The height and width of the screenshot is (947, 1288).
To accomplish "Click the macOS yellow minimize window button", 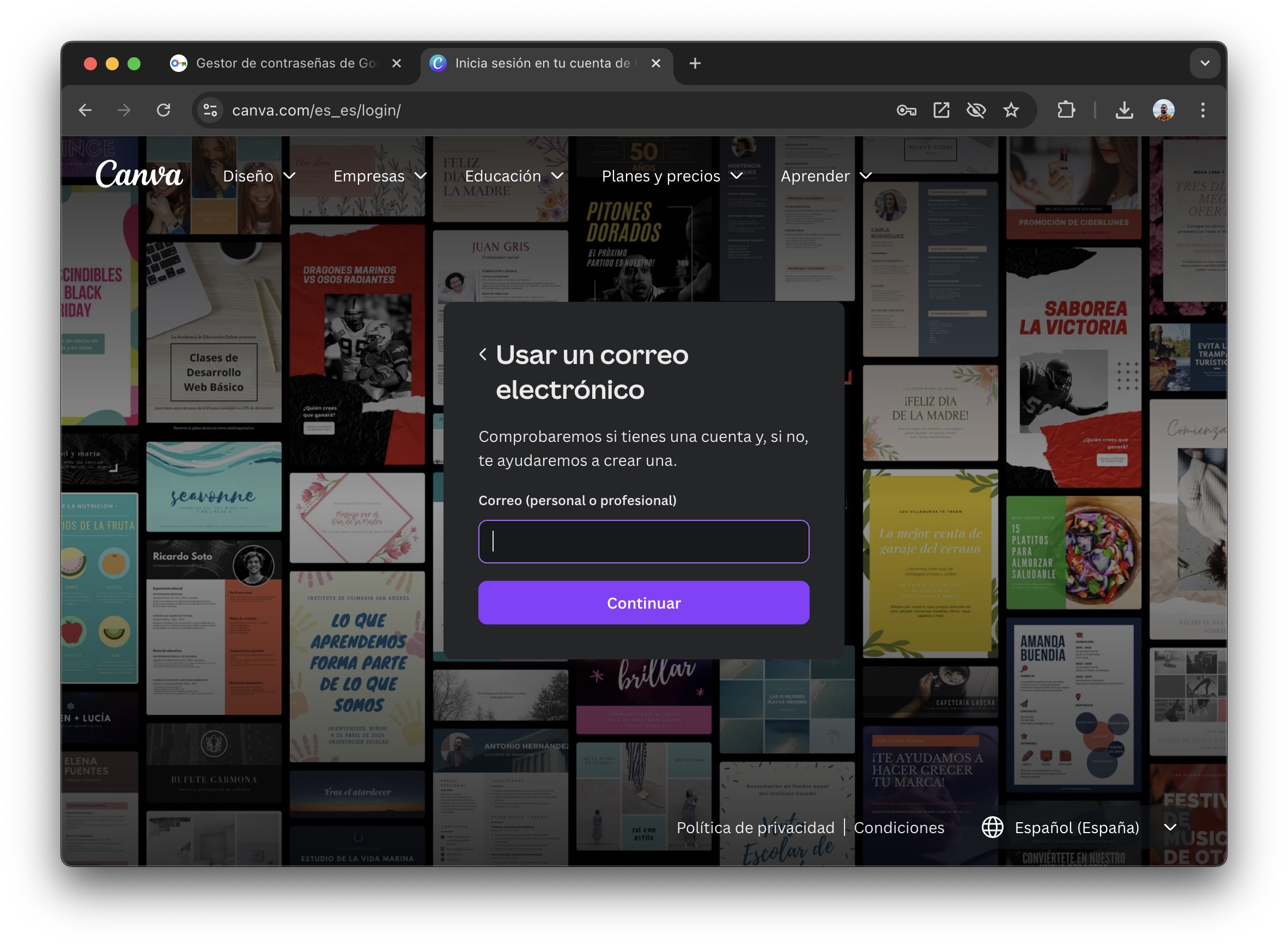I will (x=112, y=63).
